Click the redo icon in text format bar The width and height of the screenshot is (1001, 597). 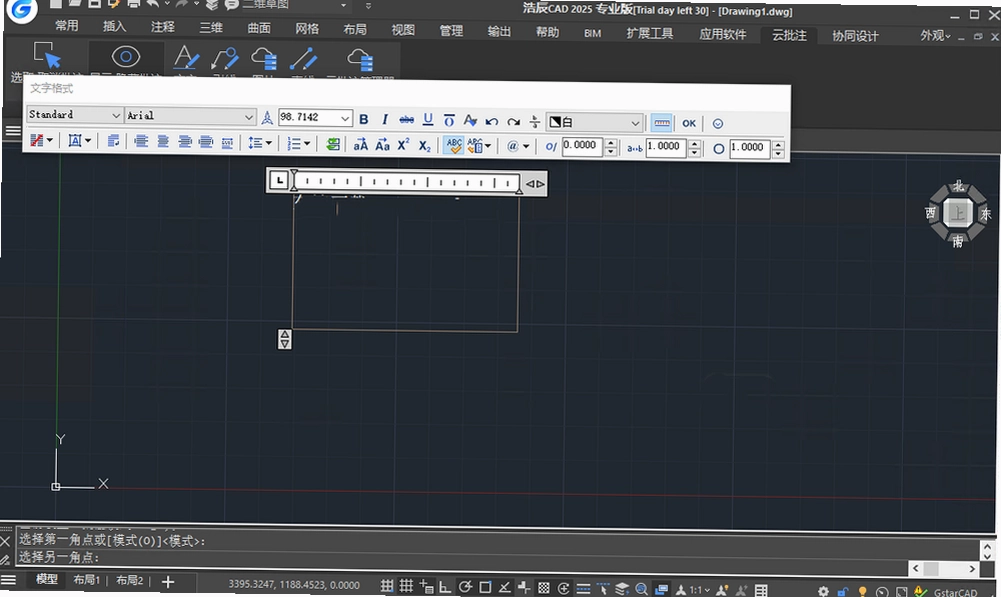coord(513,121)
